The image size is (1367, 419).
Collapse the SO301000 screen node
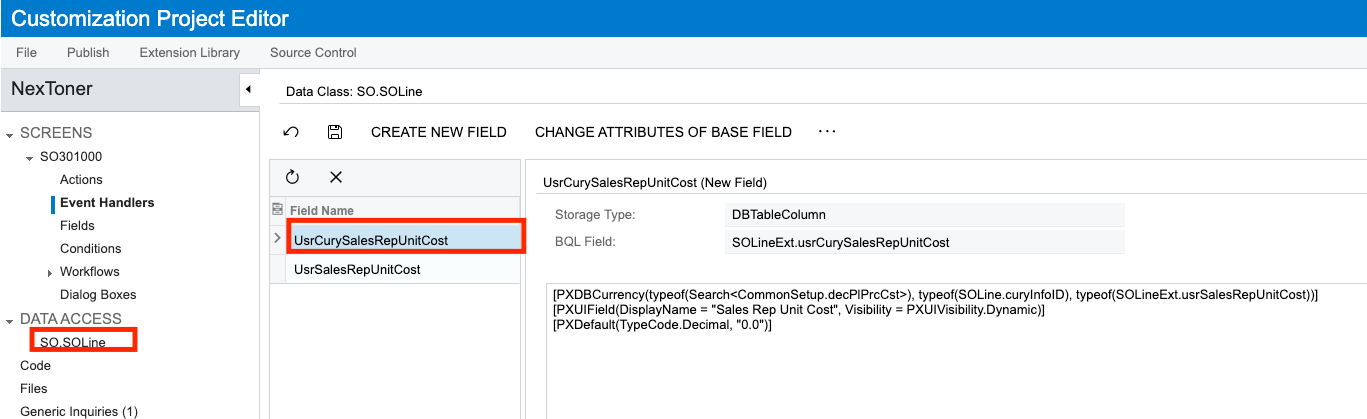[30, 158]
